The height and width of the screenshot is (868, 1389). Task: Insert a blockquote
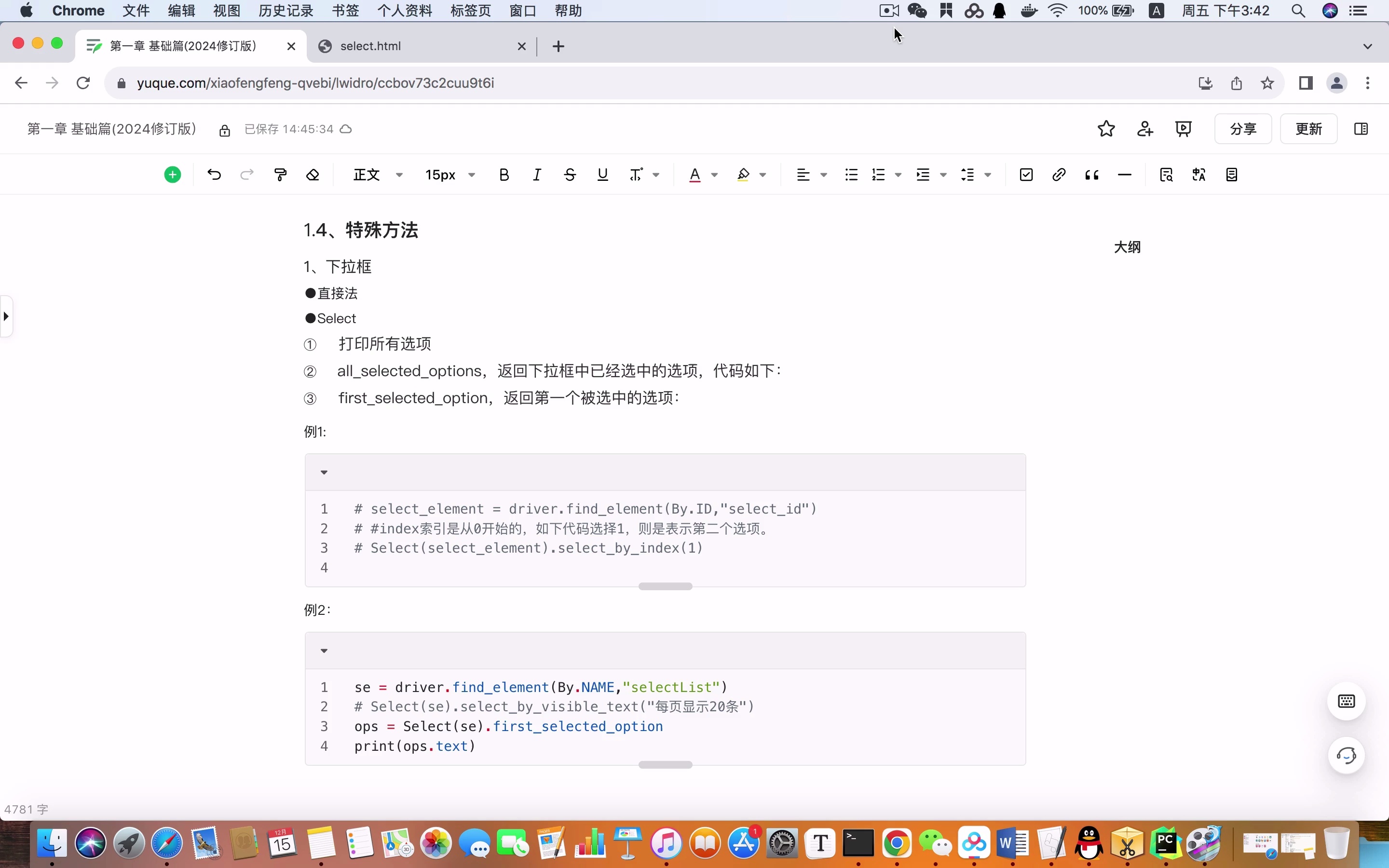(x=1091, y=175)
